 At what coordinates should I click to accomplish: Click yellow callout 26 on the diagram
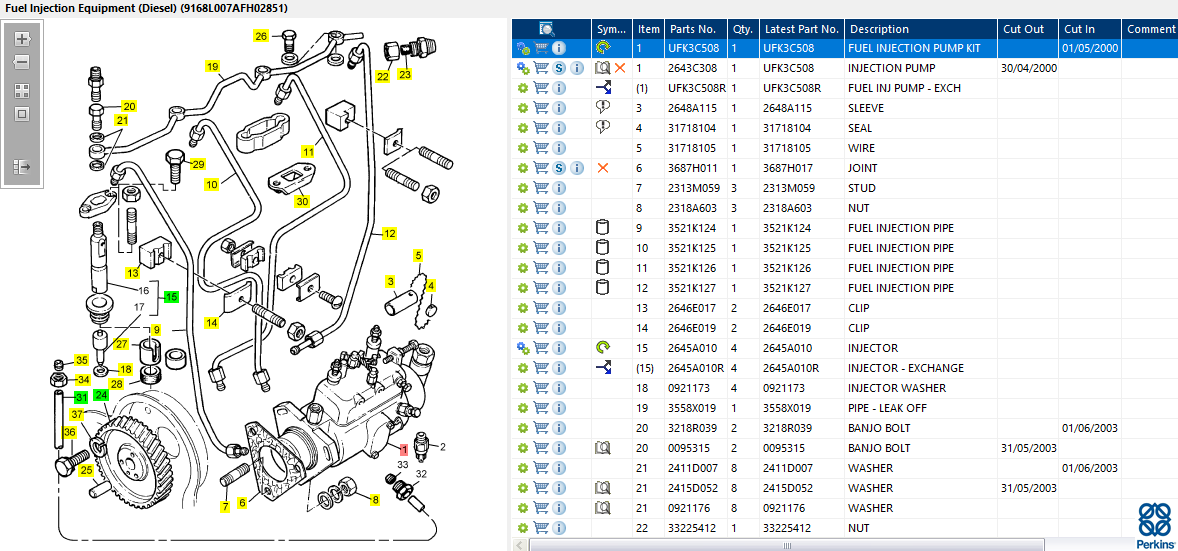coord(261,36)
